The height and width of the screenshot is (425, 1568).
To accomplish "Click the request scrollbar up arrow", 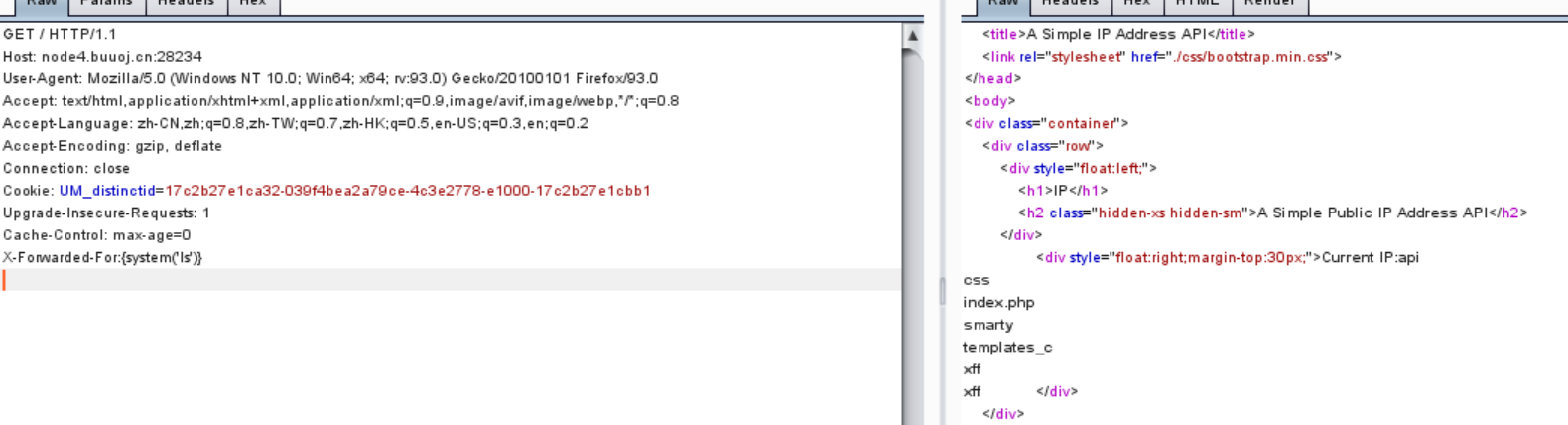I will [x=913, y=35].
